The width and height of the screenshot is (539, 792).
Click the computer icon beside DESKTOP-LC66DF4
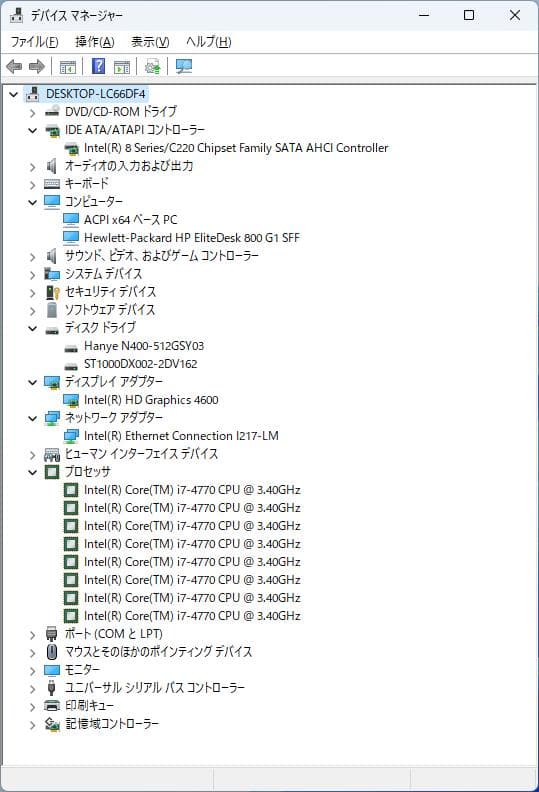click(33, 94)
